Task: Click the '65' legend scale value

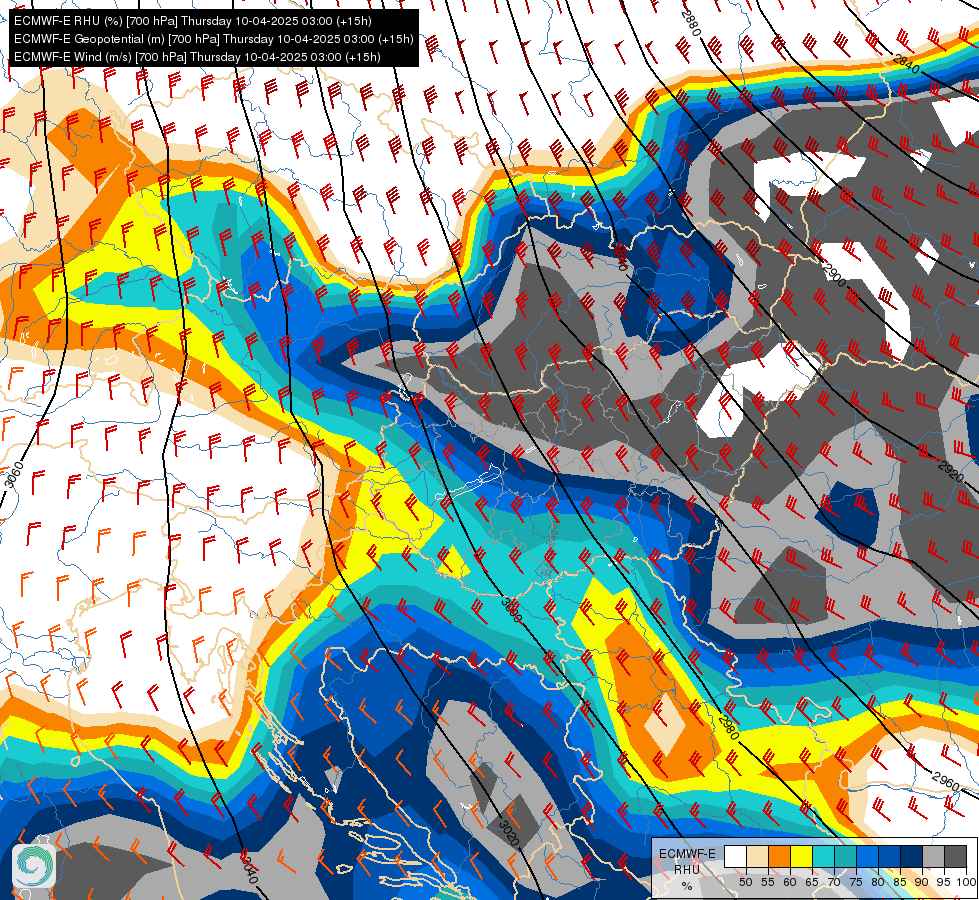Action: pyautogui.click(x=812, y=882)
